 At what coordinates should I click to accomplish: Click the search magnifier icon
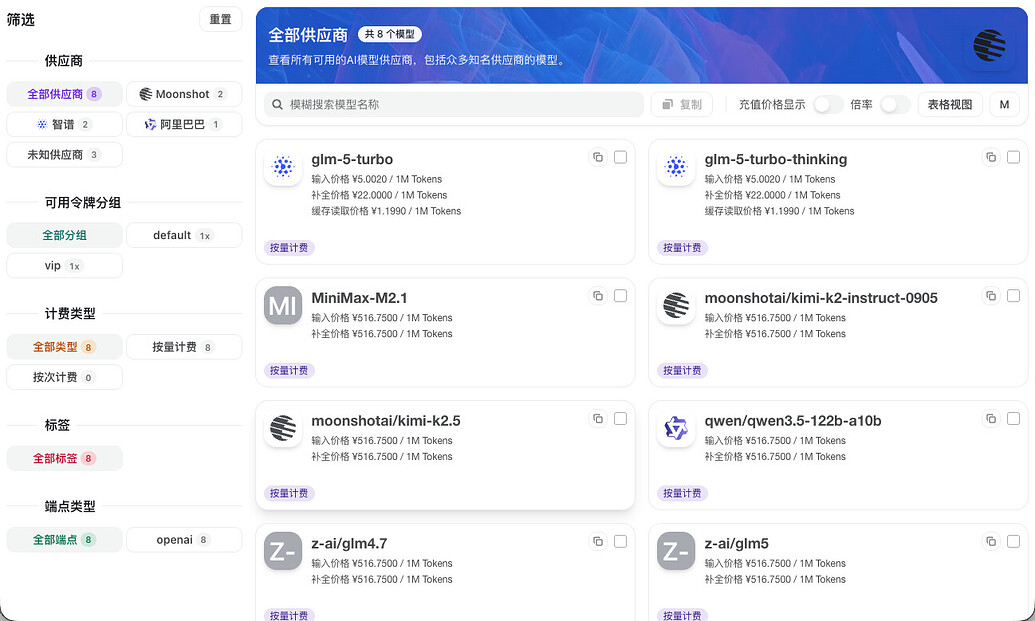(x=278, y=104)
